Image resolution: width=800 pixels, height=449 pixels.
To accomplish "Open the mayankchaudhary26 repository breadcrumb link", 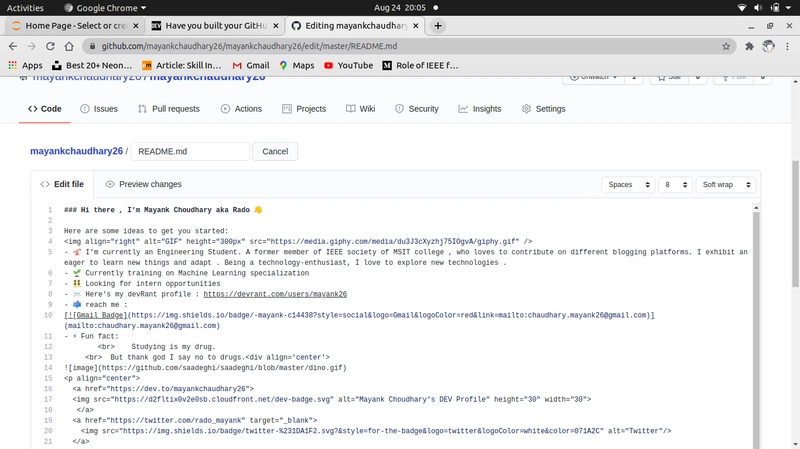I will click(x=76, y=151).
